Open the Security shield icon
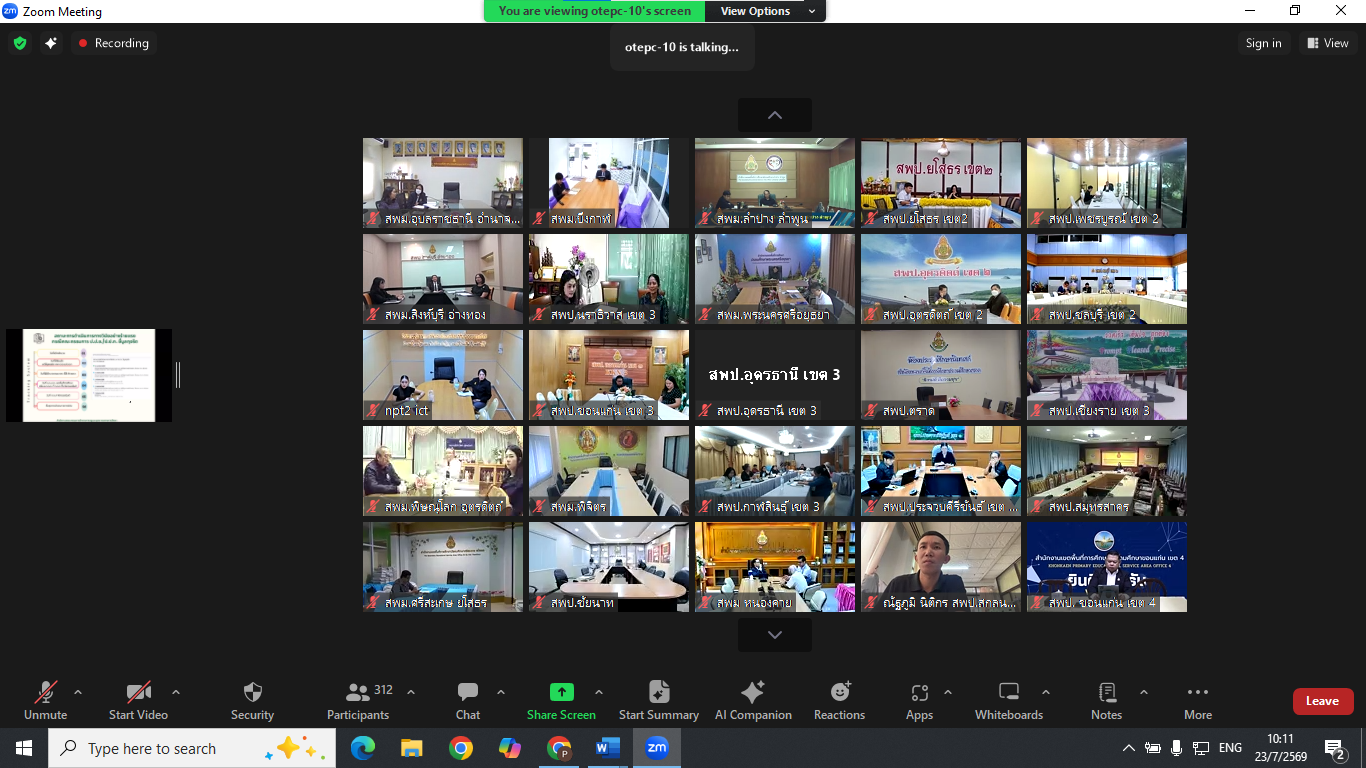 click(253, 692)
